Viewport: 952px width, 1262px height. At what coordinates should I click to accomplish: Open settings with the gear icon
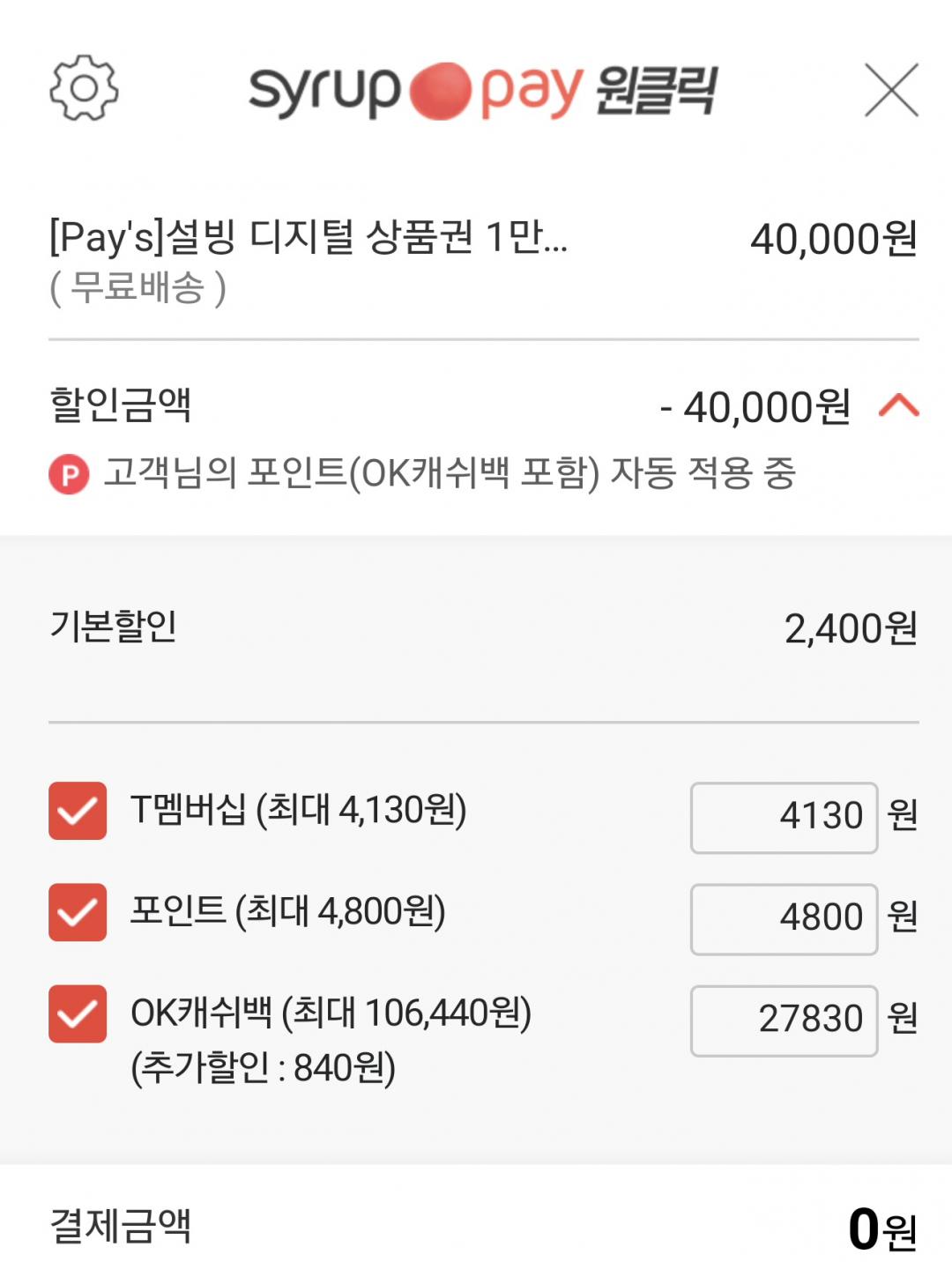pyautogui.click(x=84, y=88)
